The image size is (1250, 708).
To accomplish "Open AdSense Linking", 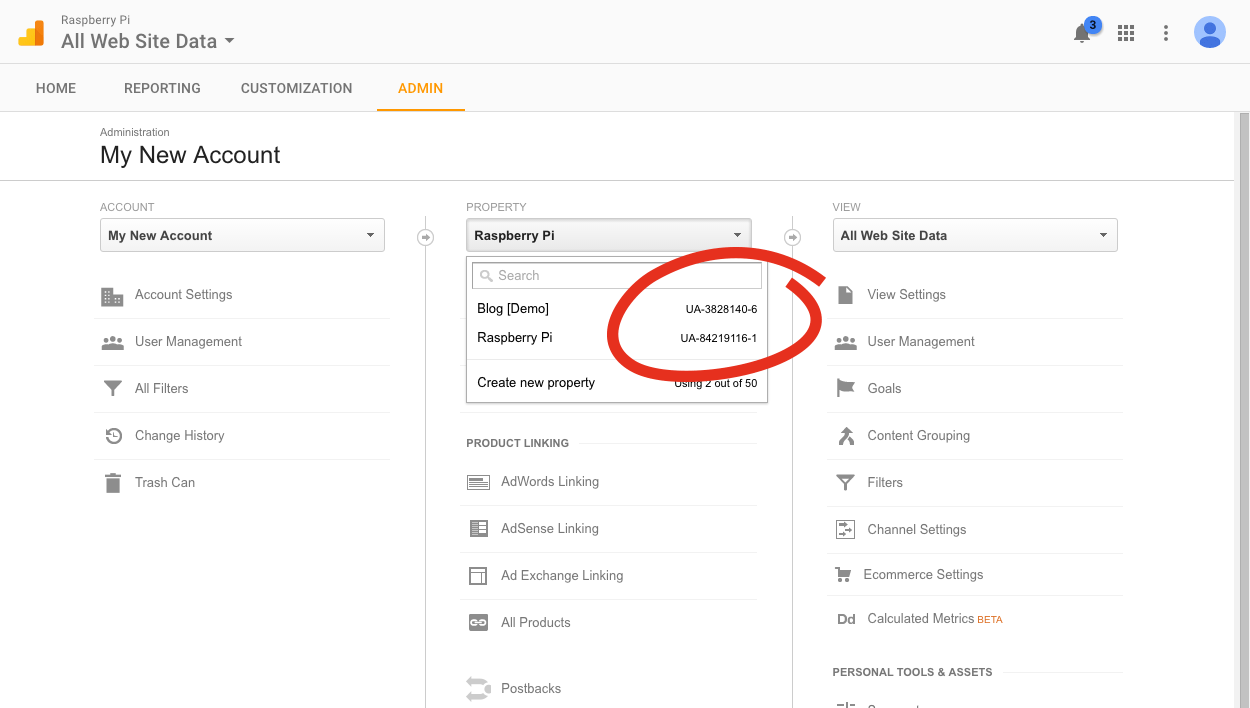I will point(550,529).
